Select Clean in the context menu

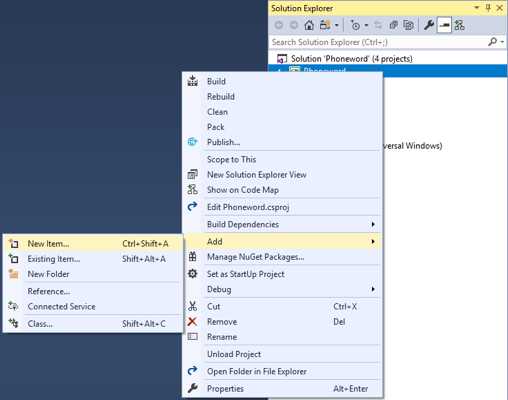coord(282,112)
